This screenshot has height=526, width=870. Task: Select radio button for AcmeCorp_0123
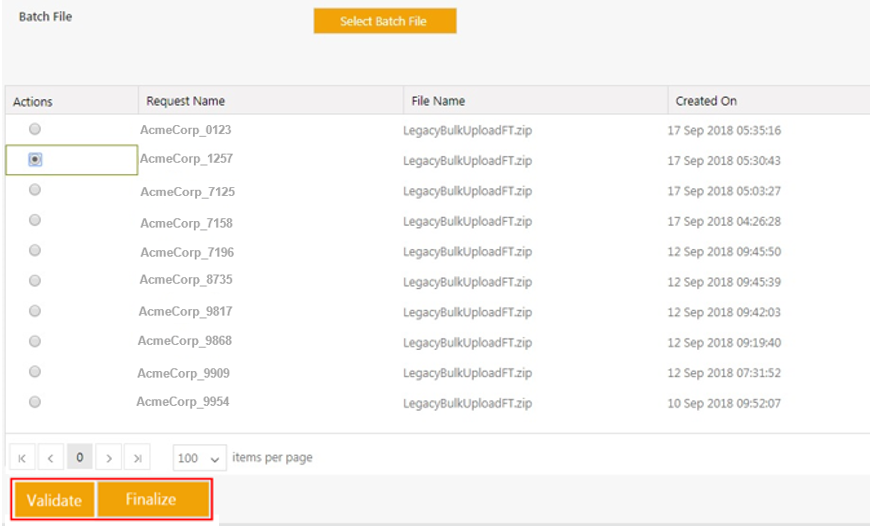click(x=35, y=129)
